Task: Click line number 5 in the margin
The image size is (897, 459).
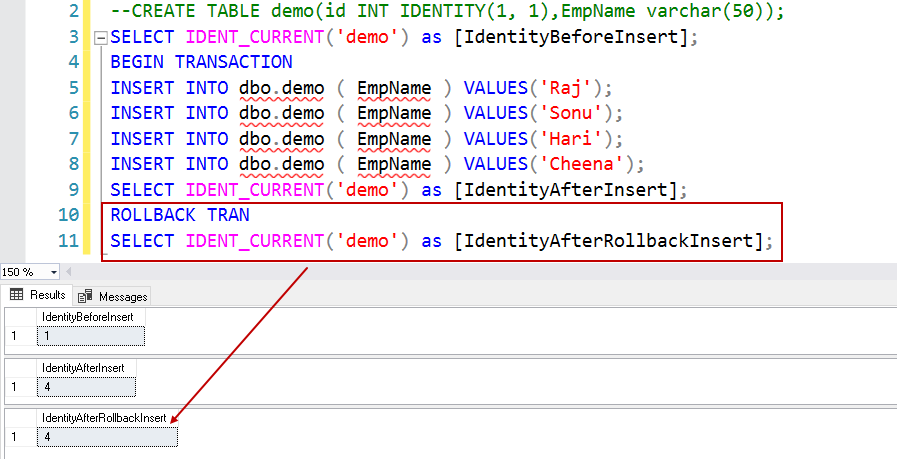Action: click(x=73, y=89)
